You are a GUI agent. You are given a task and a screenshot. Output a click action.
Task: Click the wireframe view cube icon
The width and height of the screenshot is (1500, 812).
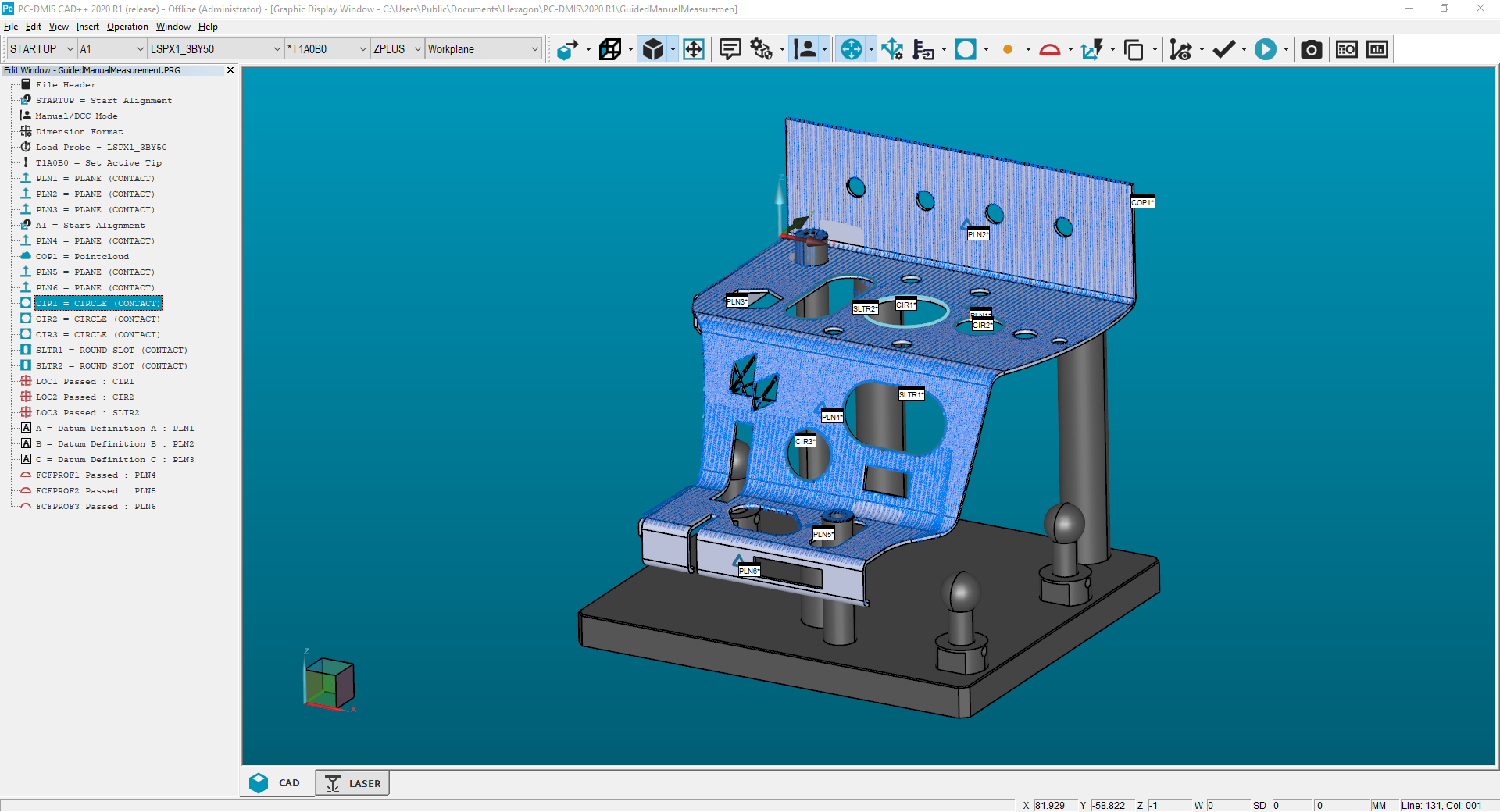tap(610, 48)
